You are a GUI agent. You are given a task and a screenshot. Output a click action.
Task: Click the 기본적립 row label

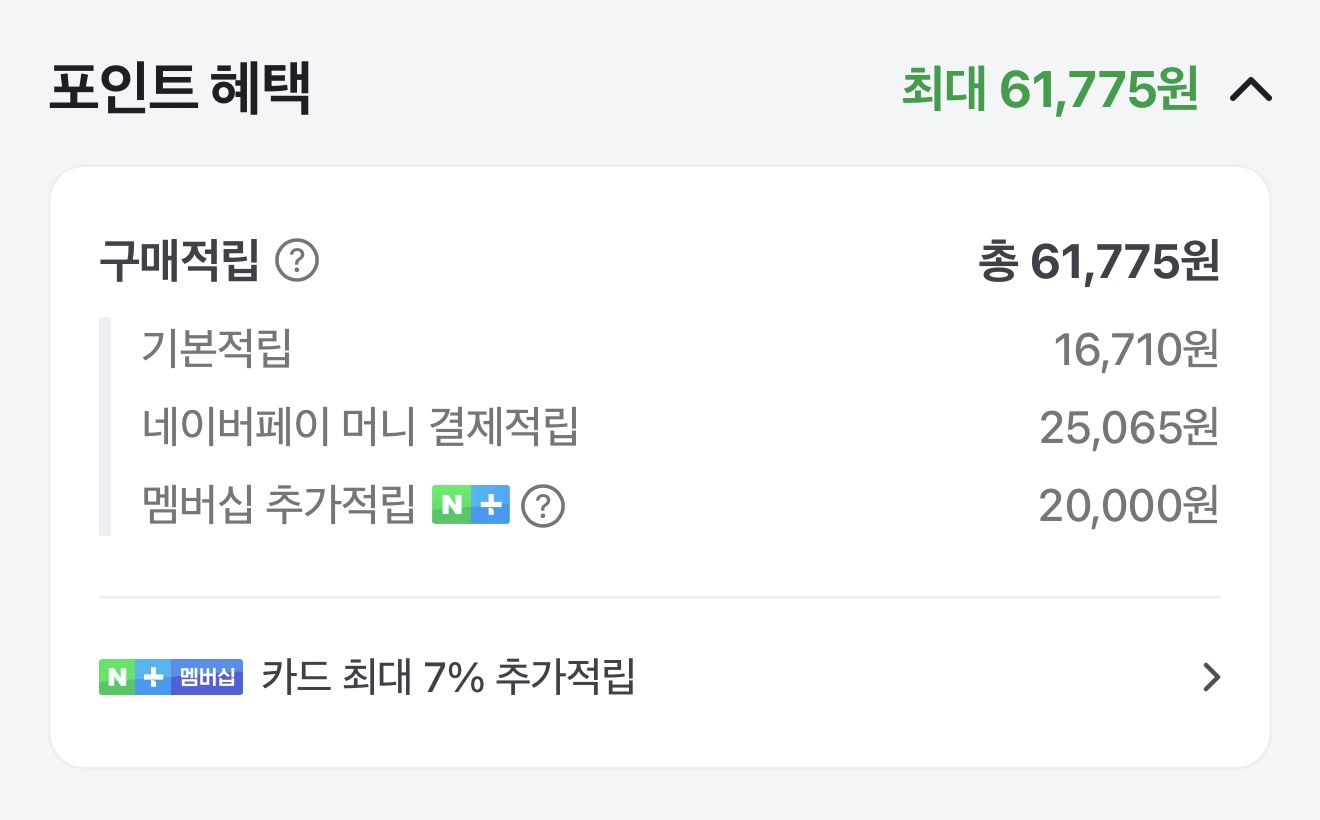[217, 349]
